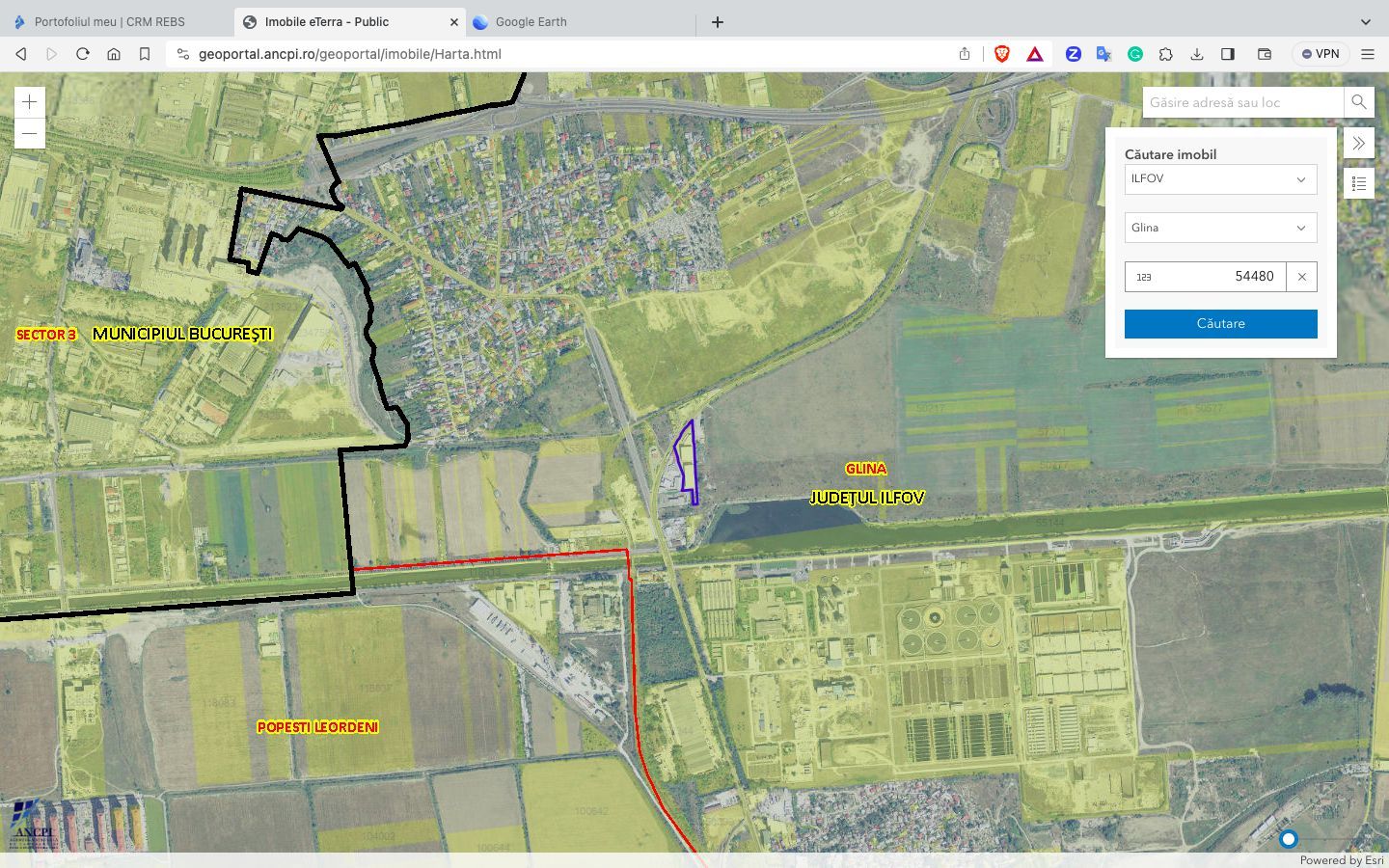Toggle the browser sidebar panel
The width and height of the screenshot is (1389, 868).
[x=1228, y=54]
